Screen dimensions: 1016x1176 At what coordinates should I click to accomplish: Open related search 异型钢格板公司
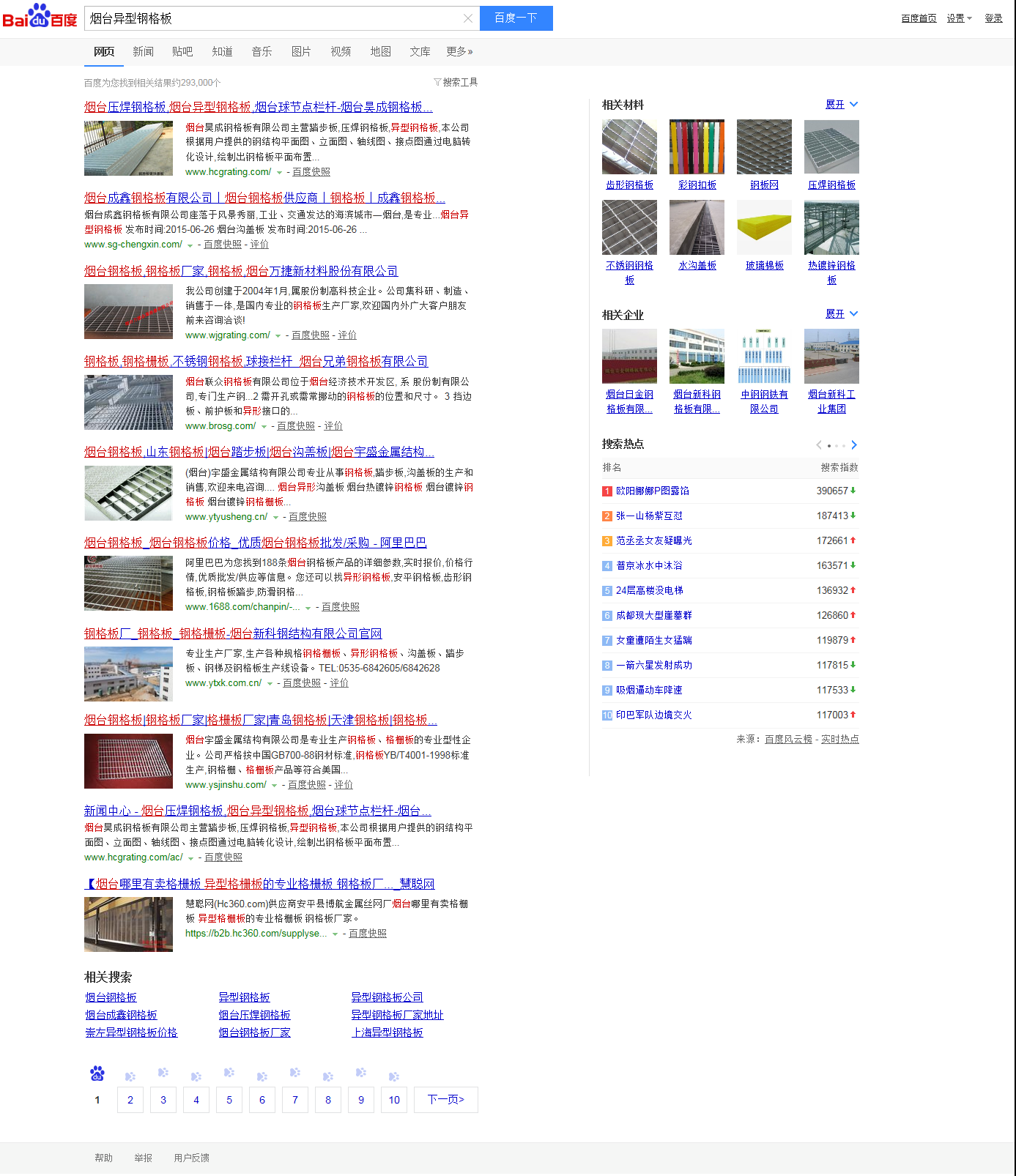click(x=387, y=997)
